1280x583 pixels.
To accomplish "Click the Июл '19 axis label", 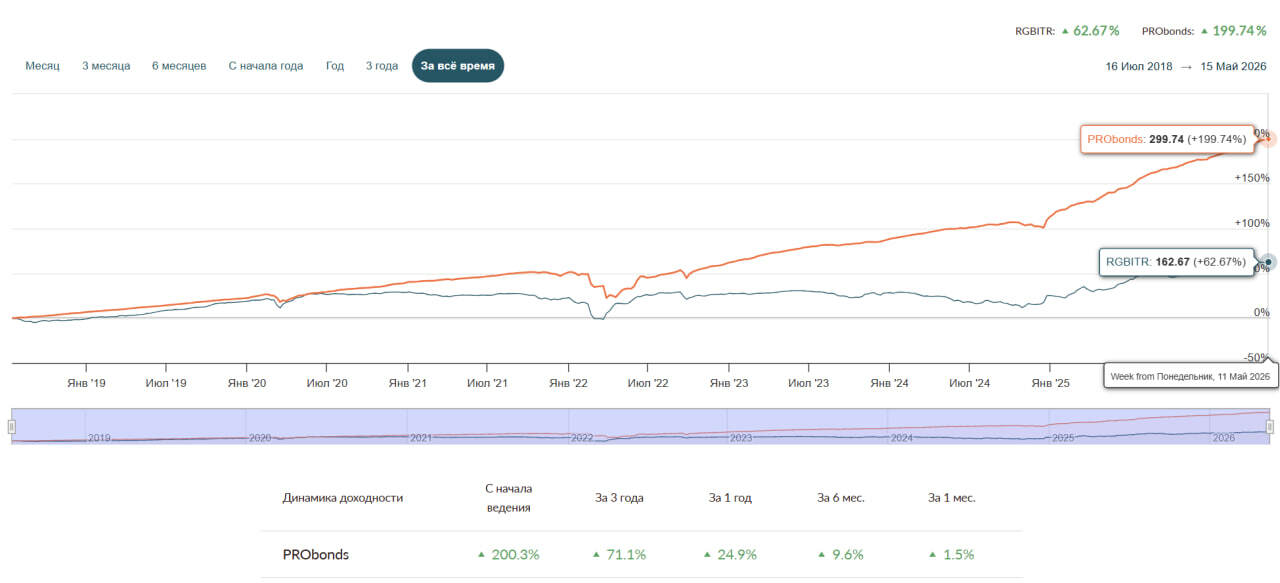I will coord(166,383).
